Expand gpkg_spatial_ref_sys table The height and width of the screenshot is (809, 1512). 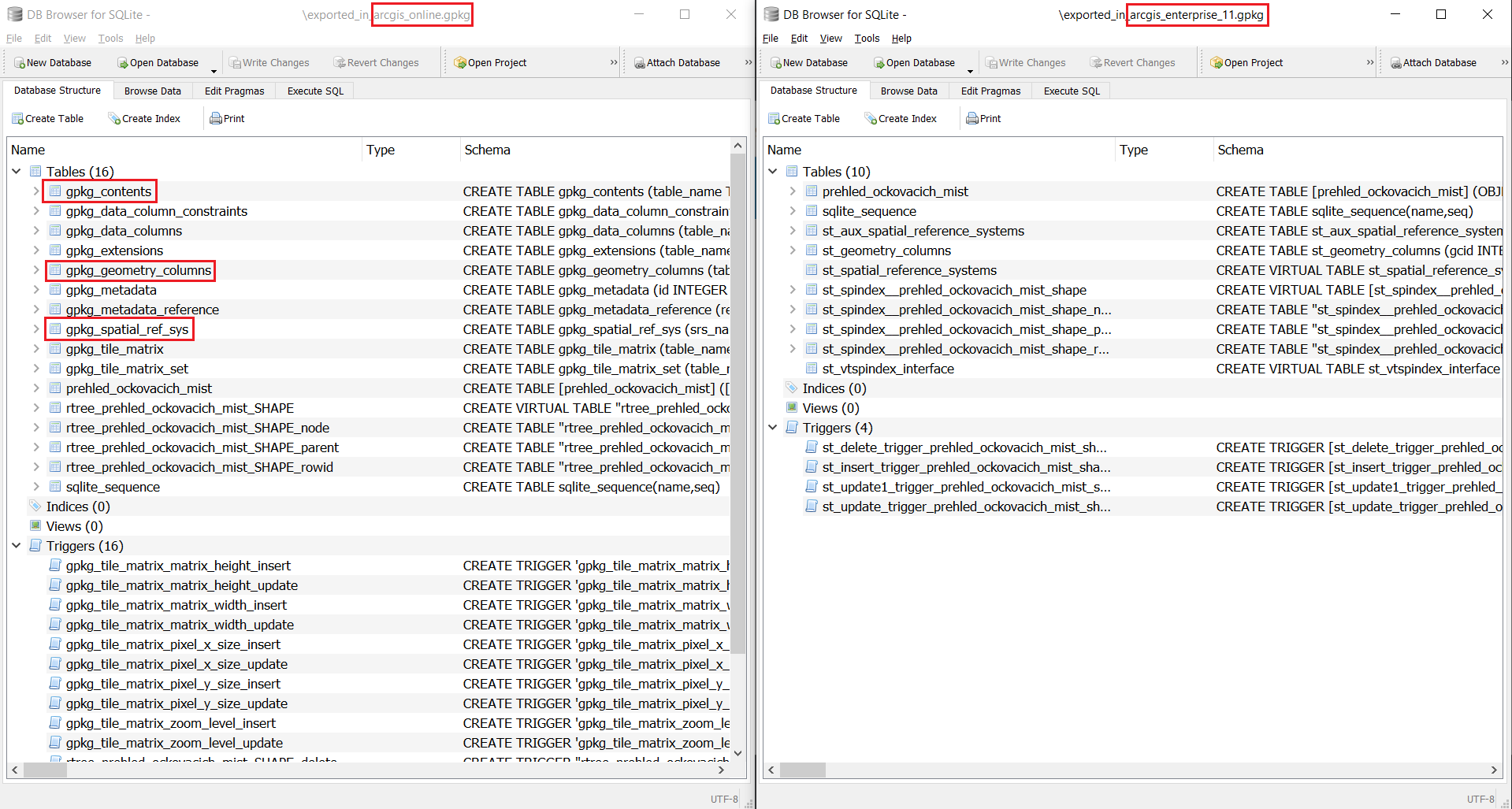(36, 328)
